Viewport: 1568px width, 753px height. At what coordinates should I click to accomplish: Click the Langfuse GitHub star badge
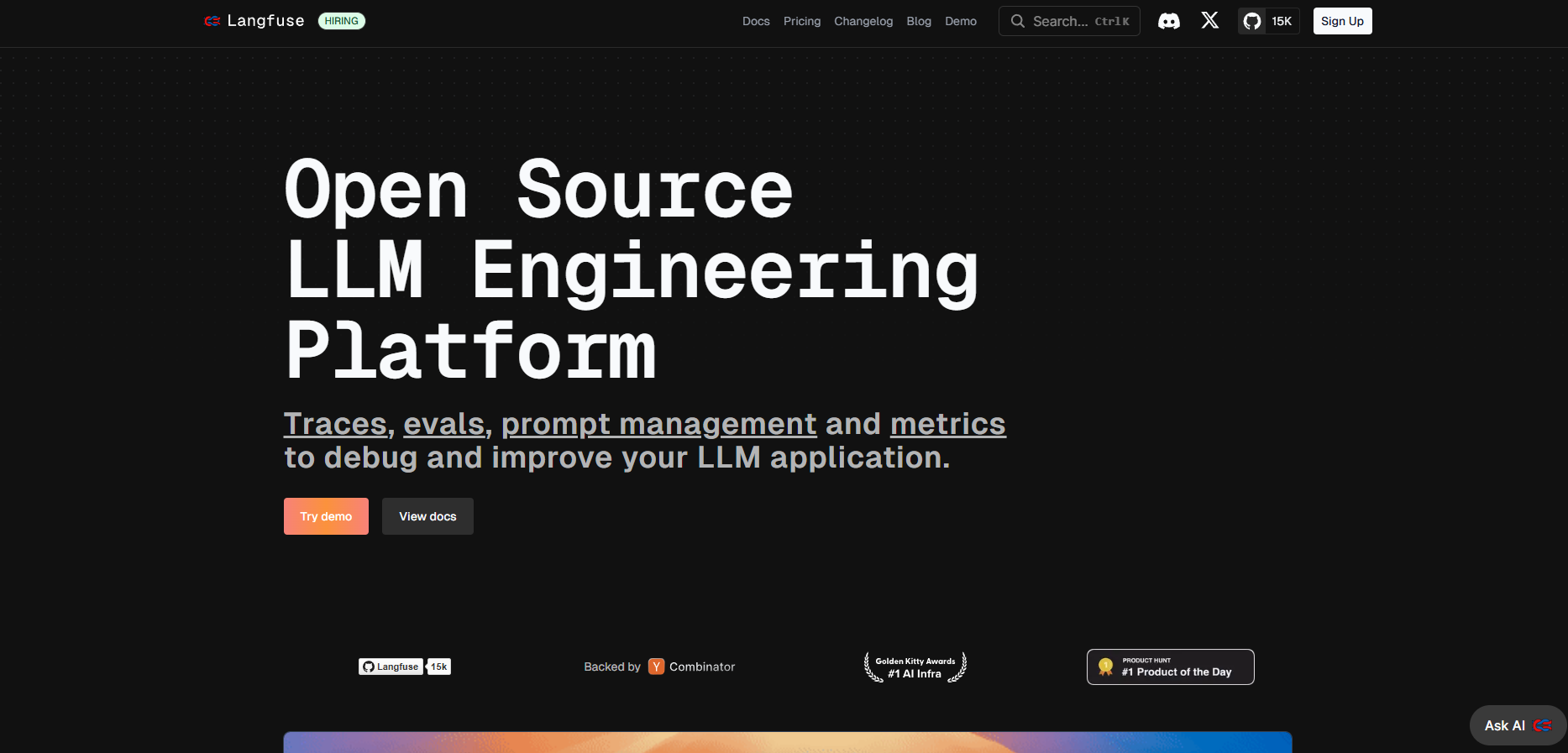point(404,667)
